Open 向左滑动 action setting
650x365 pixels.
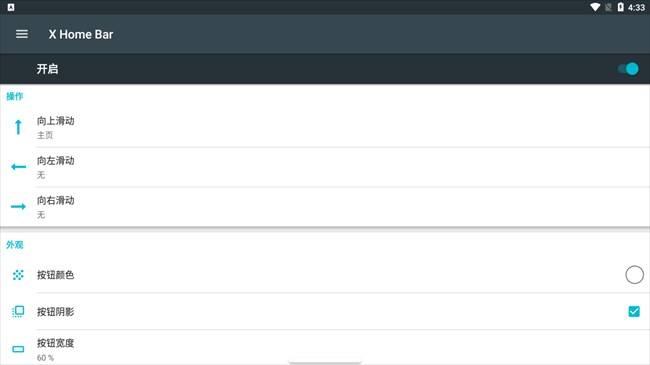tap(325, 167)
